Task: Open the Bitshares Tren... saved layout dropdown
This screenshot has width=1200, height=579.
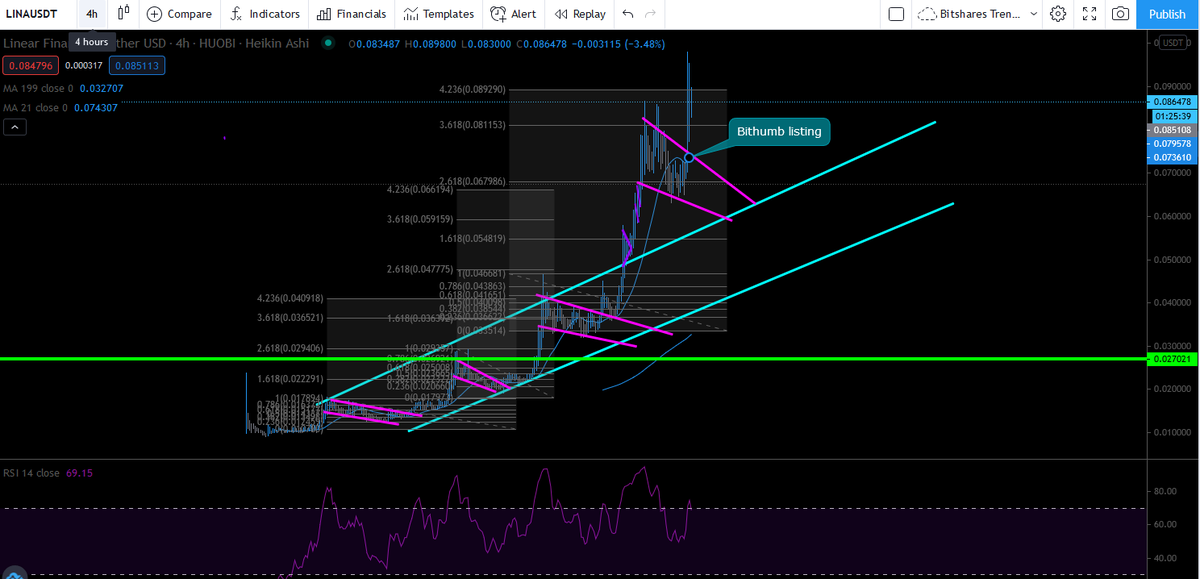Action: (x=977, y=14)
